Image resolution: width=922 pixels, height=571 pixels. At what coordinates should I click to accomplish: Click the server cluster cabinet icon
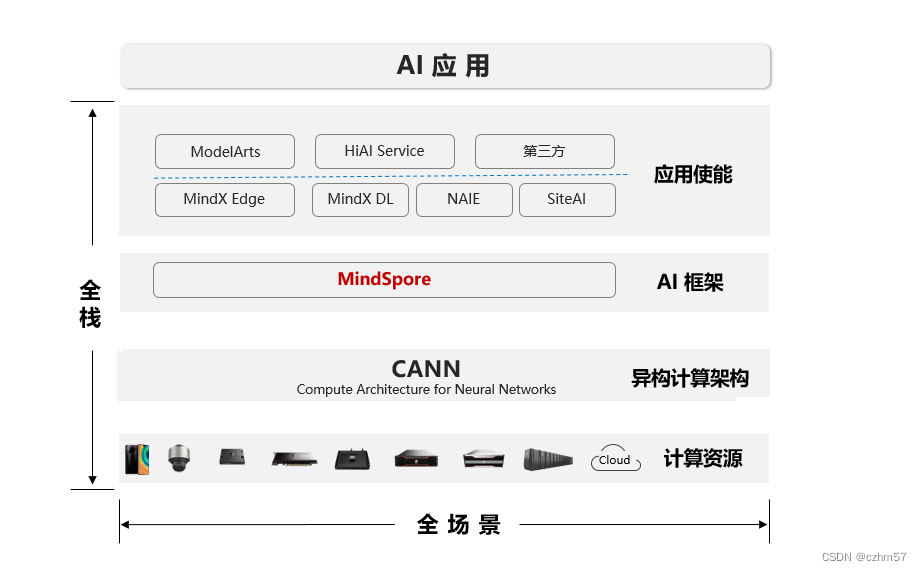coord(548,459)
